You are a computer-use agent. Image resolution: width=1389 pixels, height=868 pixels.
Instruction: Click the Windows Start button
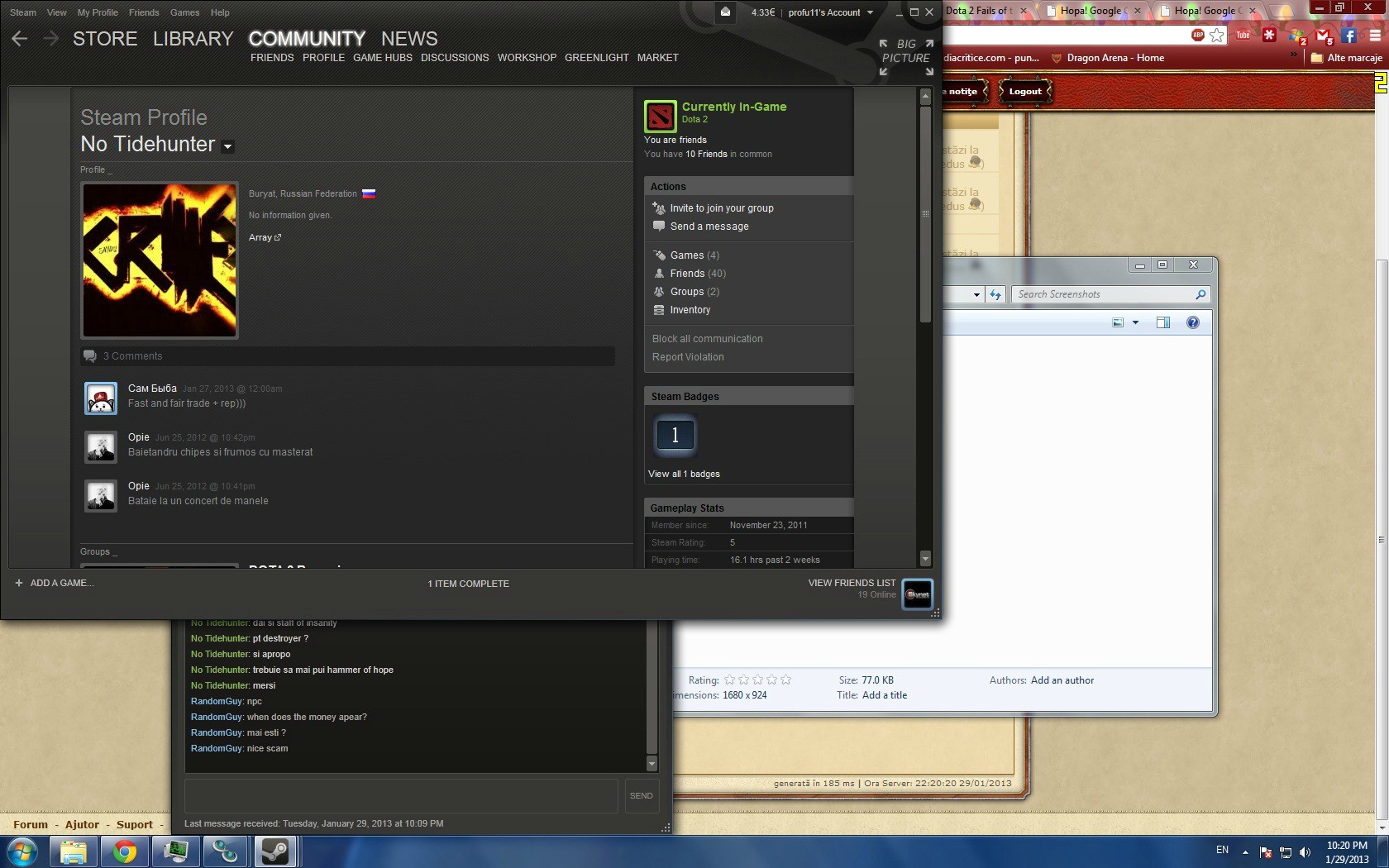[x=21, y=851]
